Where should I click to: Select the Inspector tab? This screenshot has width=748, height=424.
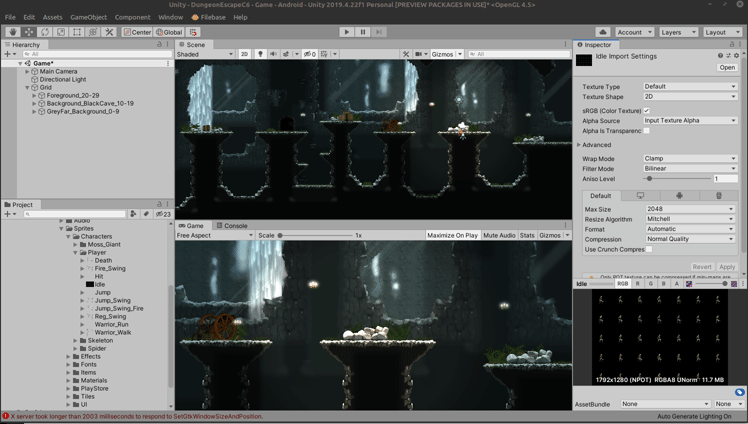pos(594,44)
